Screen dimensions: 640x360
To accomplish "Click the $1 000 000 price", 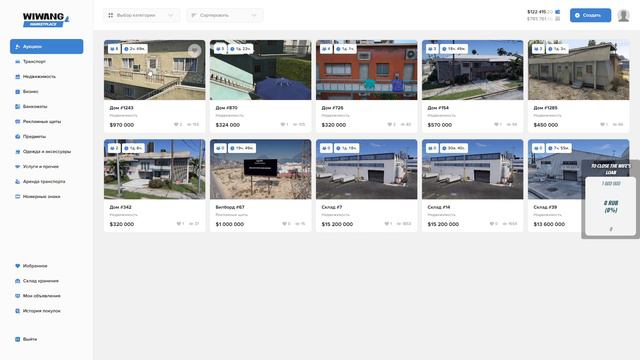I will coord(229,224).
